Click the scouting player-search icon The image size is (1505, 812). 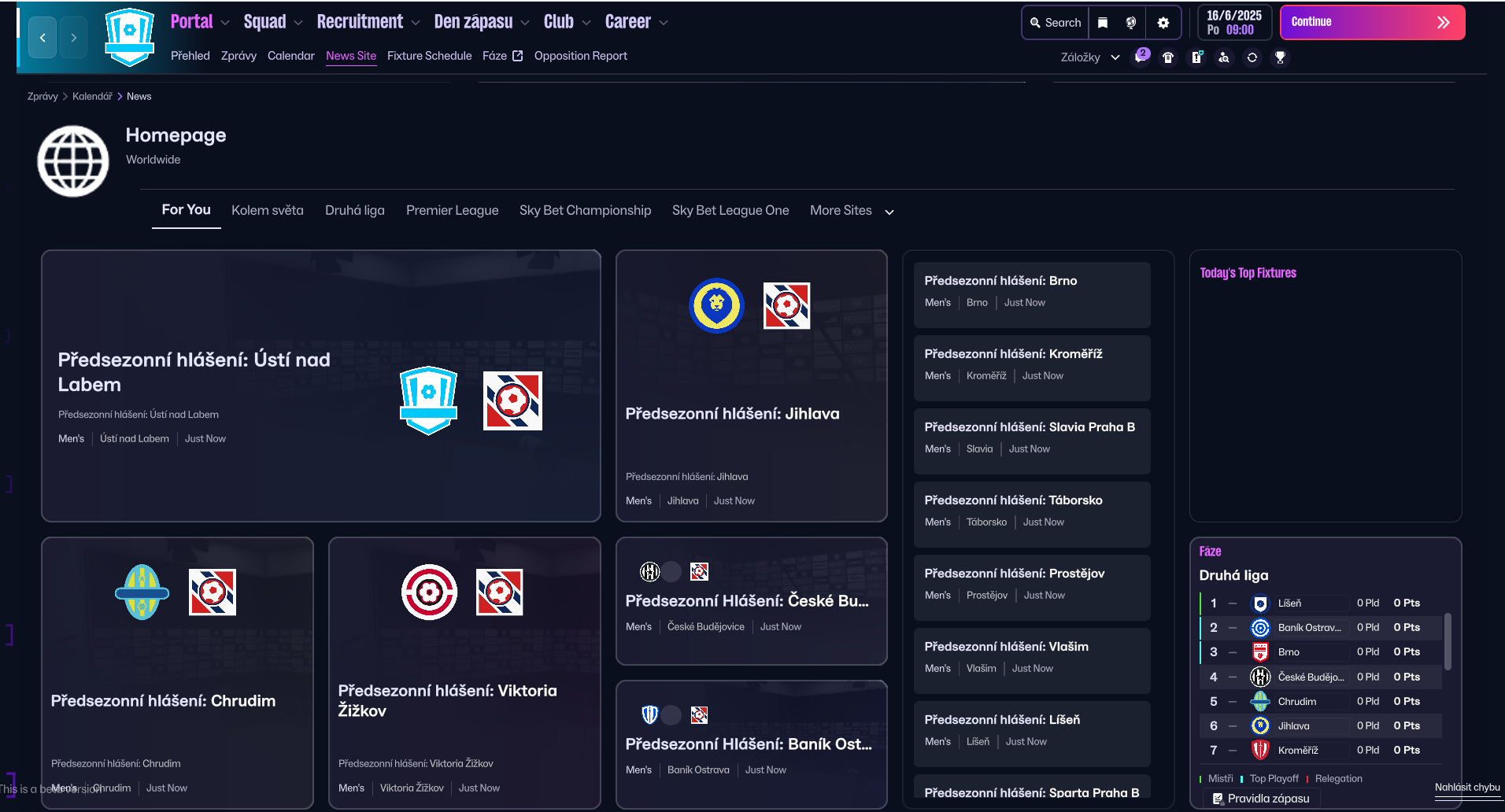[x=1224, y=57]
